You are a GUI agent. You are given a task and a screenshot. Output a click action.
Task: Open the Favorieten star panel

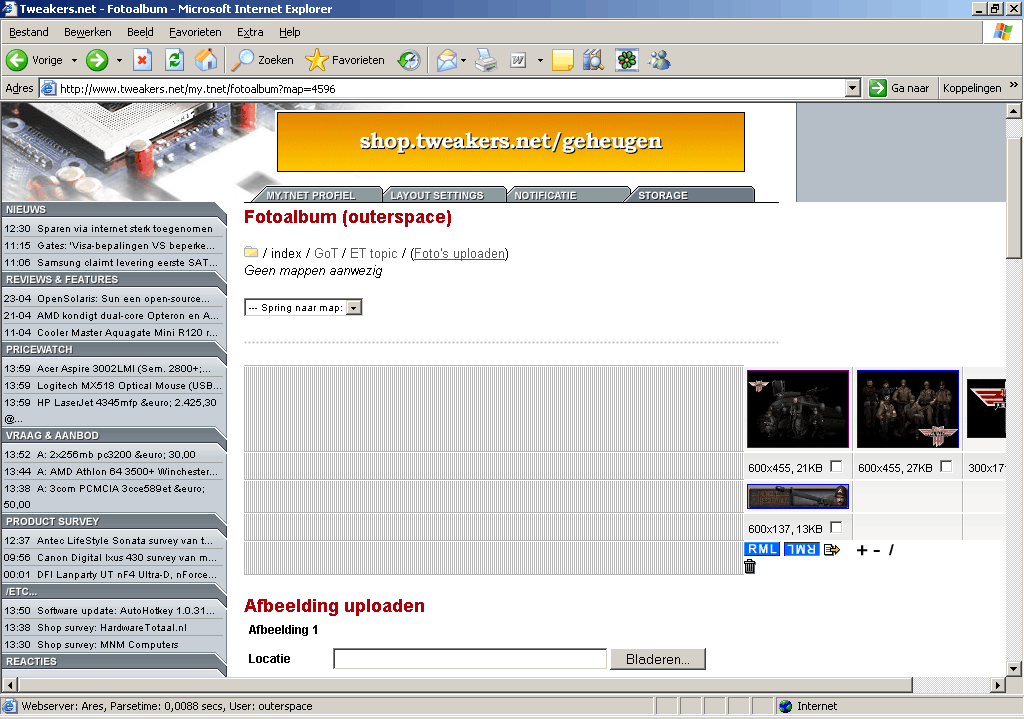coord(345,60)
